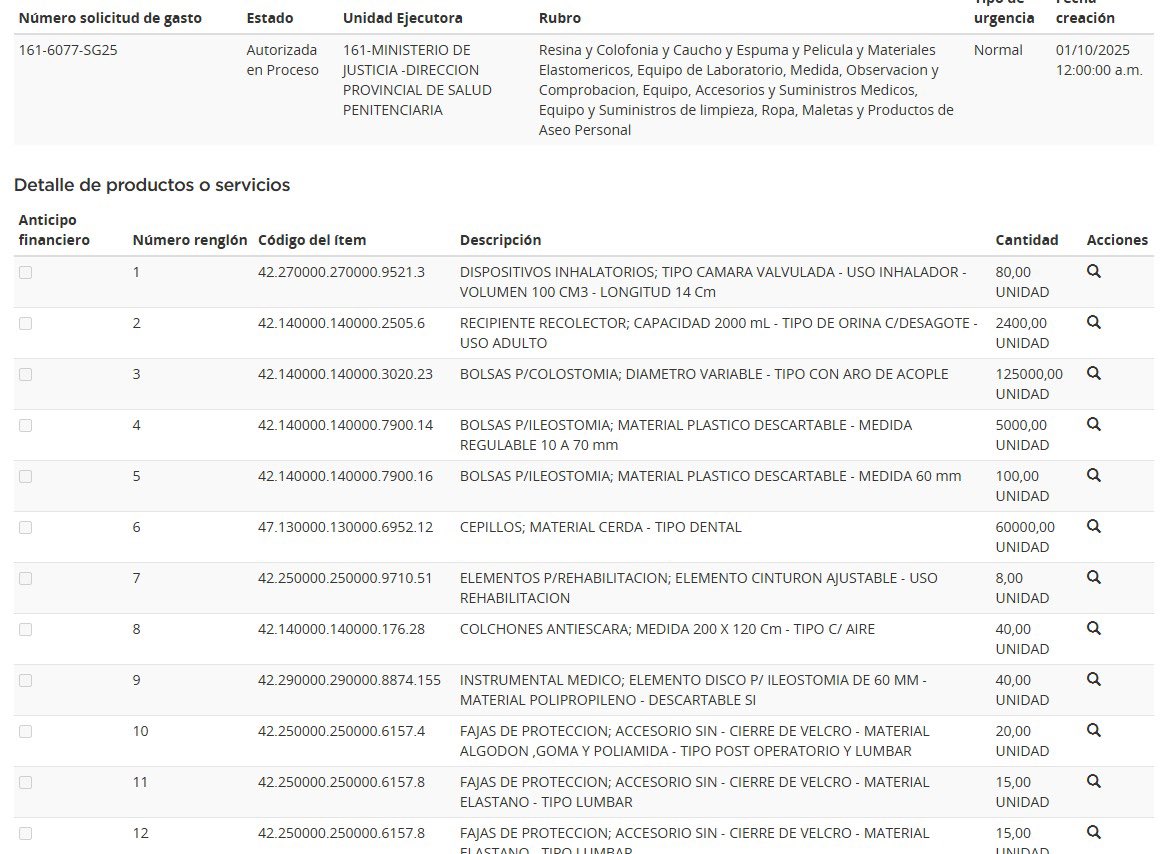Click Rubro column header
Viewport: 1167px width, 854px height.
(560, 18)
